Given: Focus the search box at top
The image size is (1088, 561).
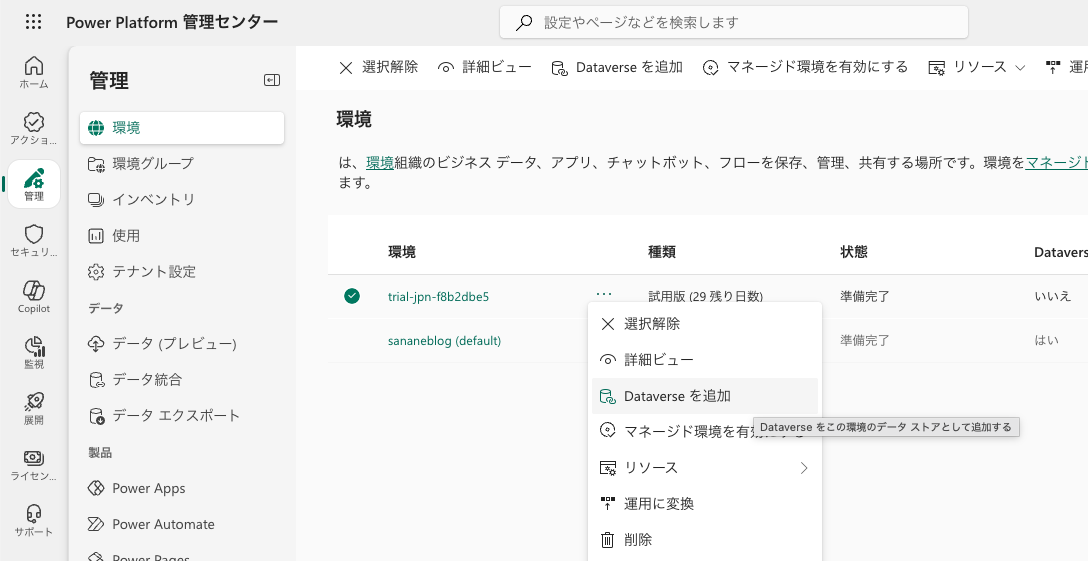Looking at the screenshot, I should point(733,22).
